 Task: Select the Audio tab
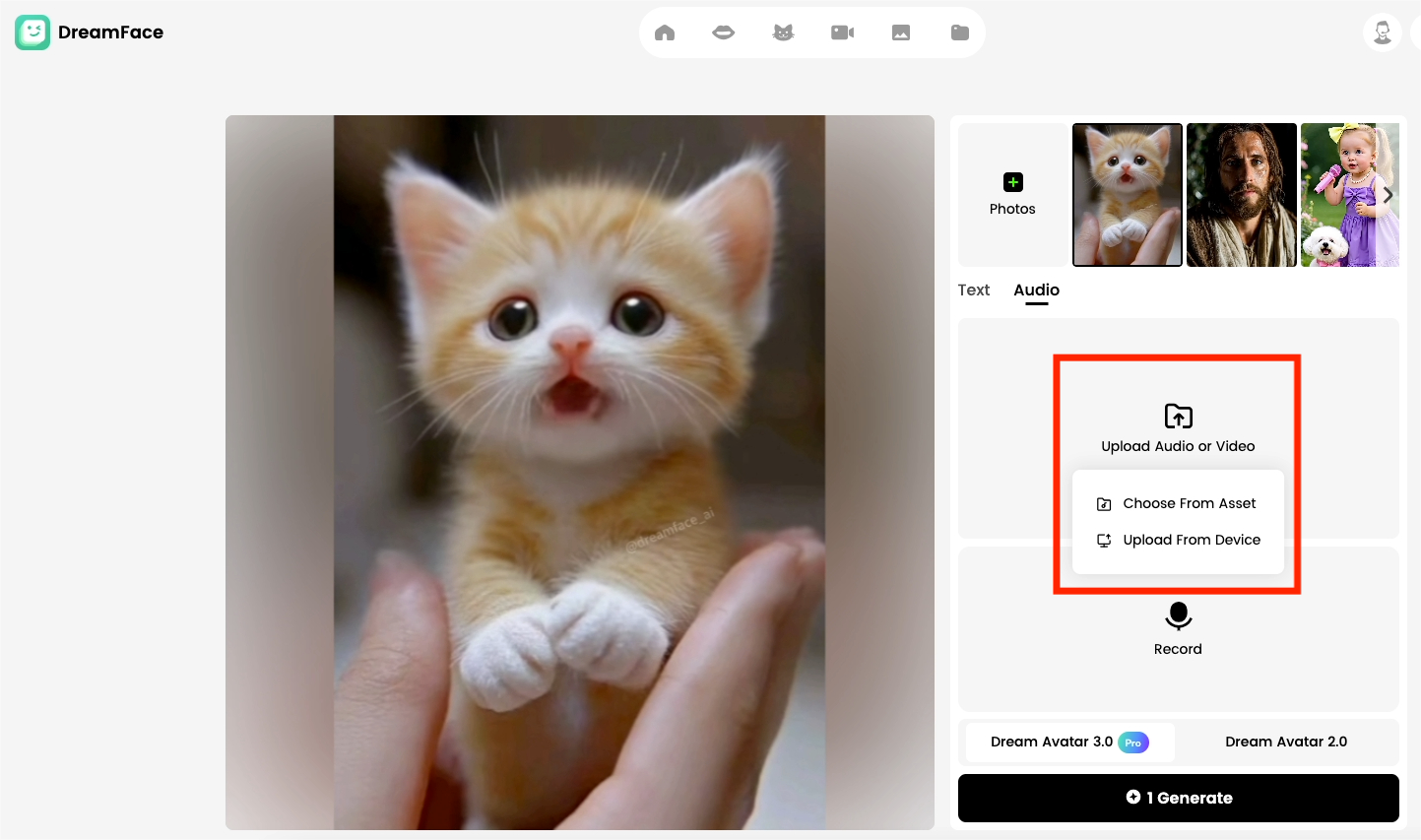(1036, 291)
